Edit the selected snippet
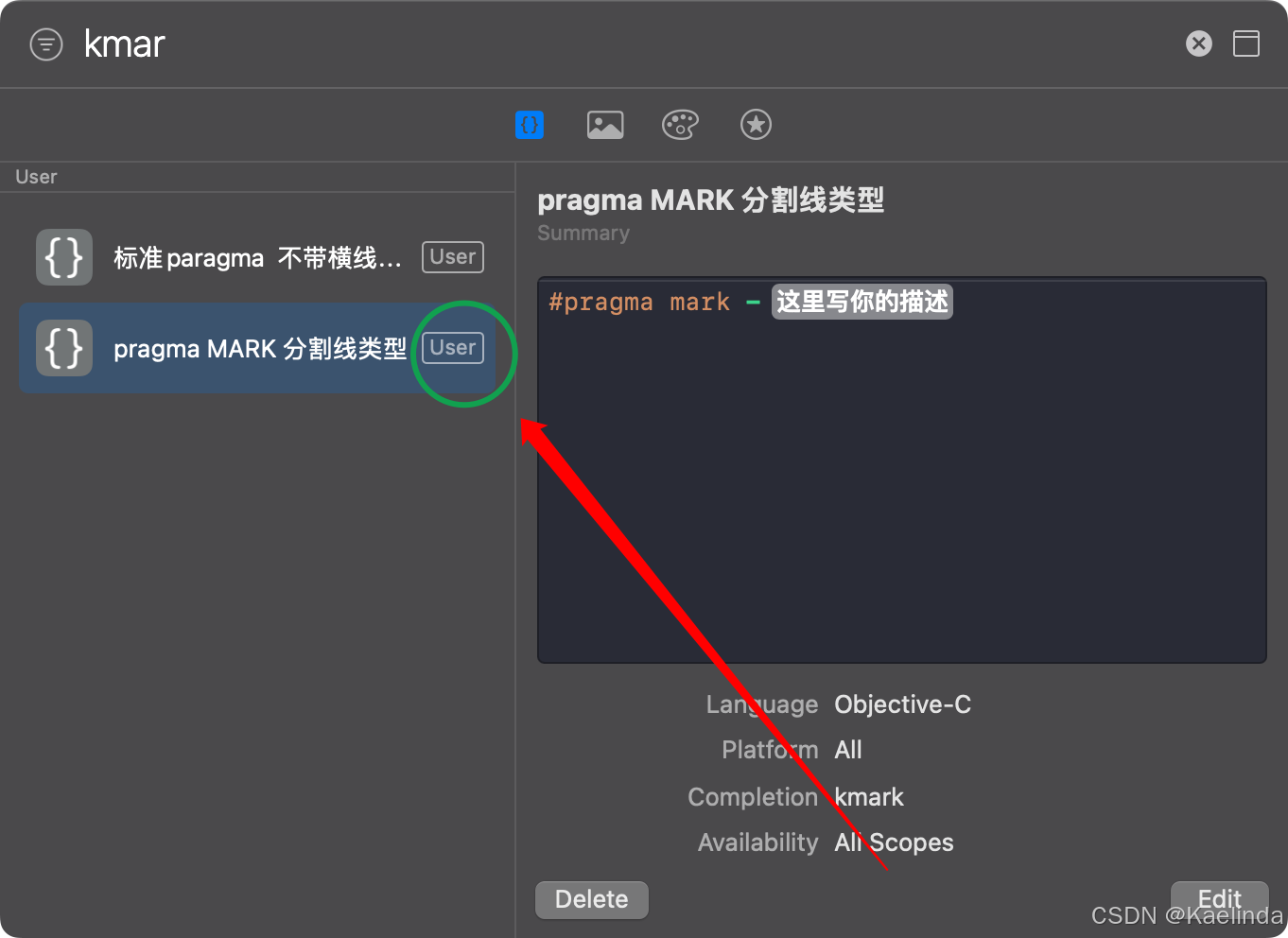 coord(1220,899)
